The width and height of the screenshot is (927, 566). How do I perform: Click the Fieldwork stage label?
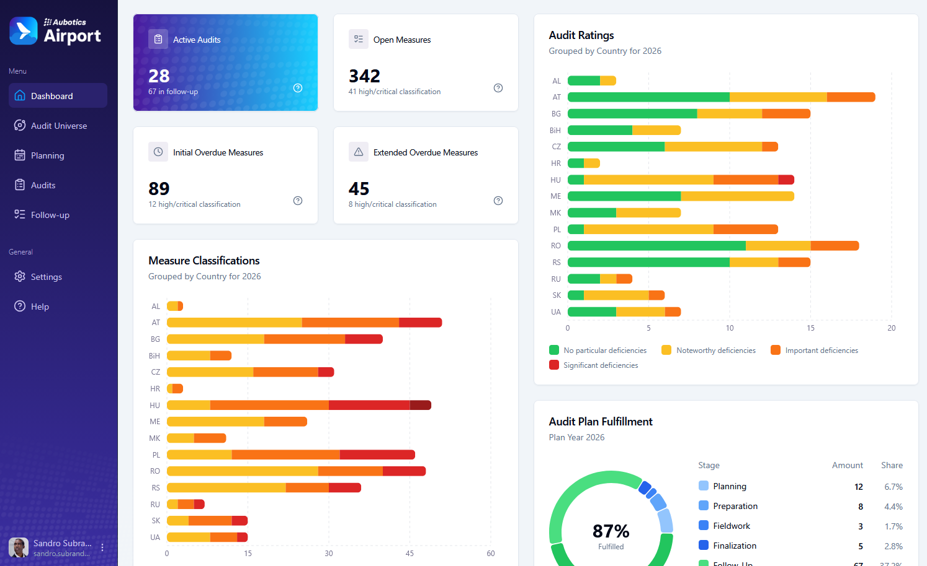tap(731, 526)
